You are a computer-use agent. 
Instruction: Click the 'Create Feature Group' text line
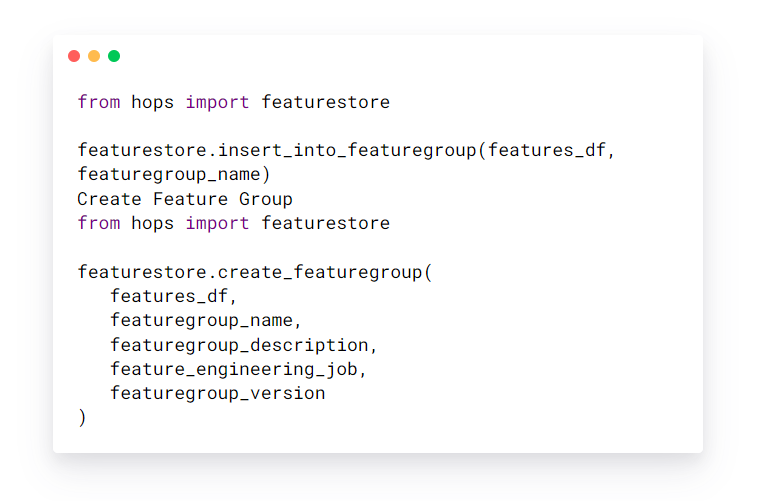pyautogui.click(x=185, y=199)
